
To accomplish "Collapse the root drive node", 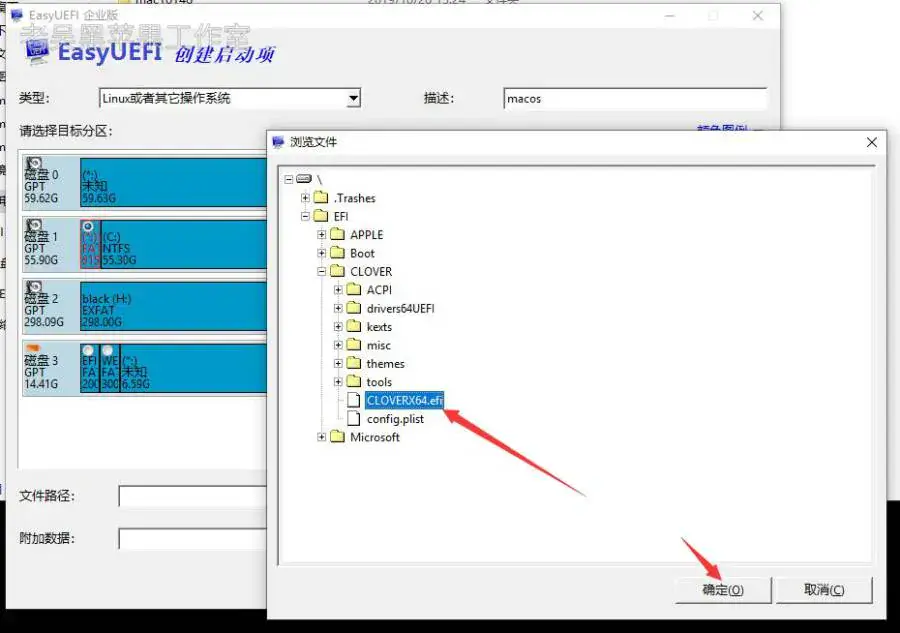I will click(x=289, y=180).
